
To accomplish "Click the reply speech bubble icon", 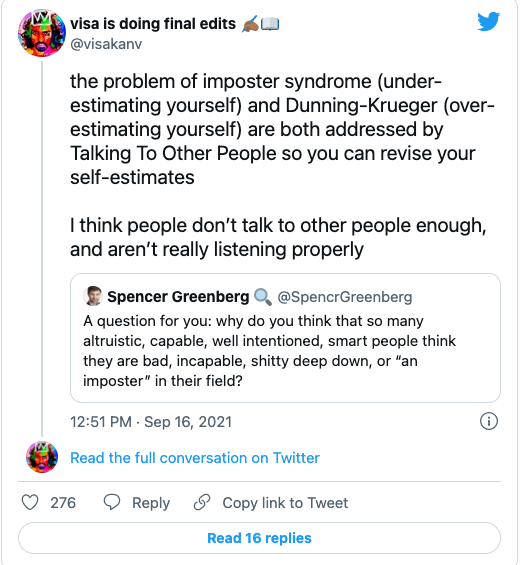I will click(x=112, y=502).
